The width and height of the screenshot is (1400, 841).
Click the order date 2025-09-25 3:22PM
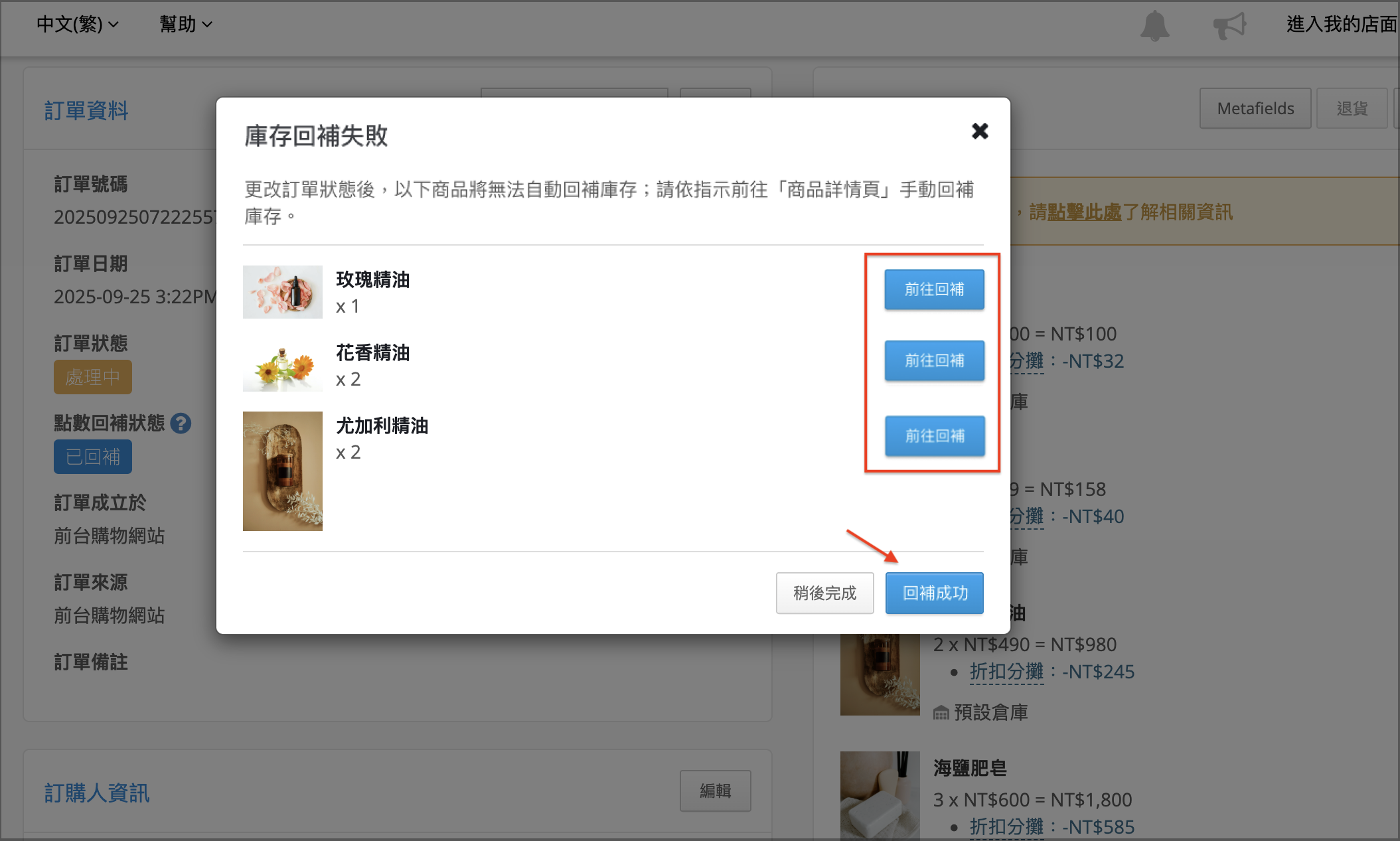[x=135, y=297]
